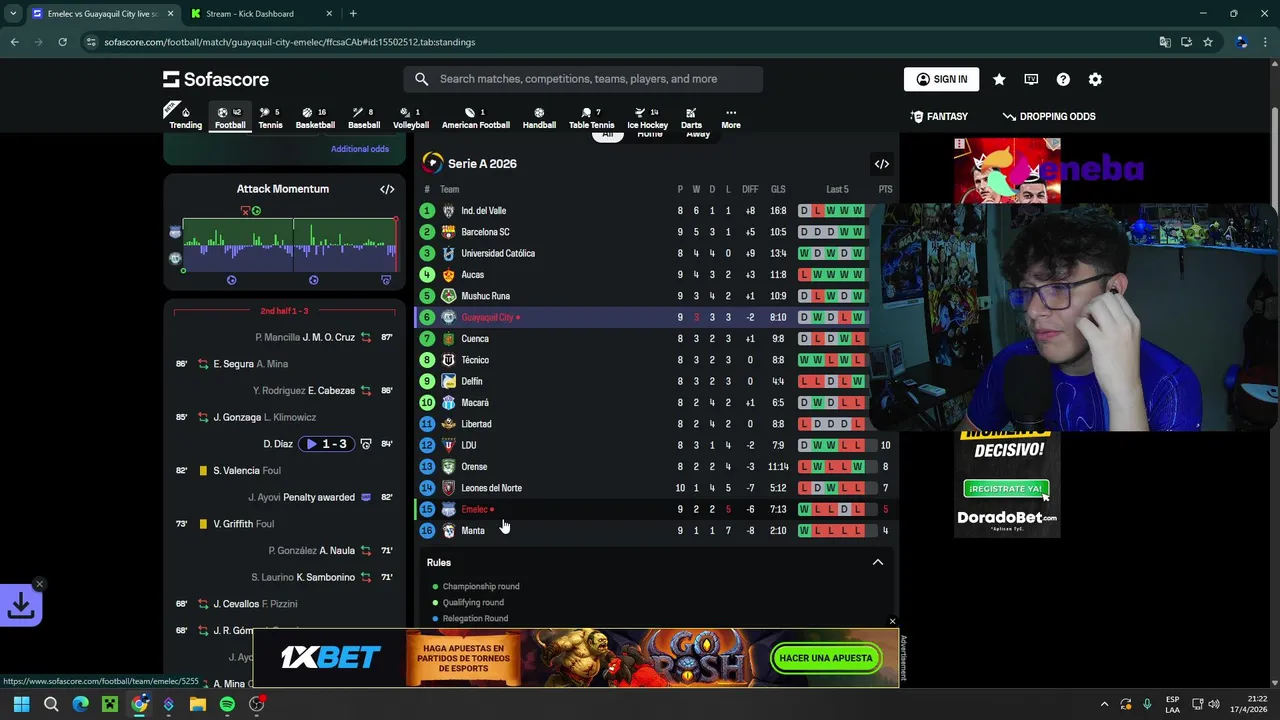Screen dimensions: 1280x720
Task: Open the American Football category
Action: tap(476, 118)
